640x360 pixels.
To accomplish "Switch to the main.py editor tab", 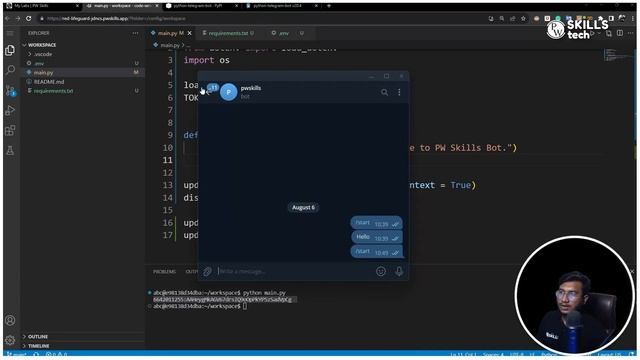I will click(x=170, y=33).
